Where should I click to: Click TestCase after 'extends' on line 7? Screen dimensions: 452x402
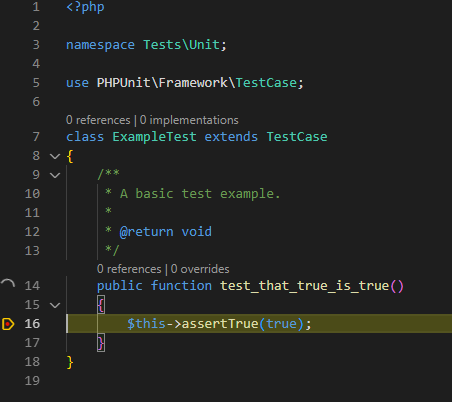coord(297,137)
